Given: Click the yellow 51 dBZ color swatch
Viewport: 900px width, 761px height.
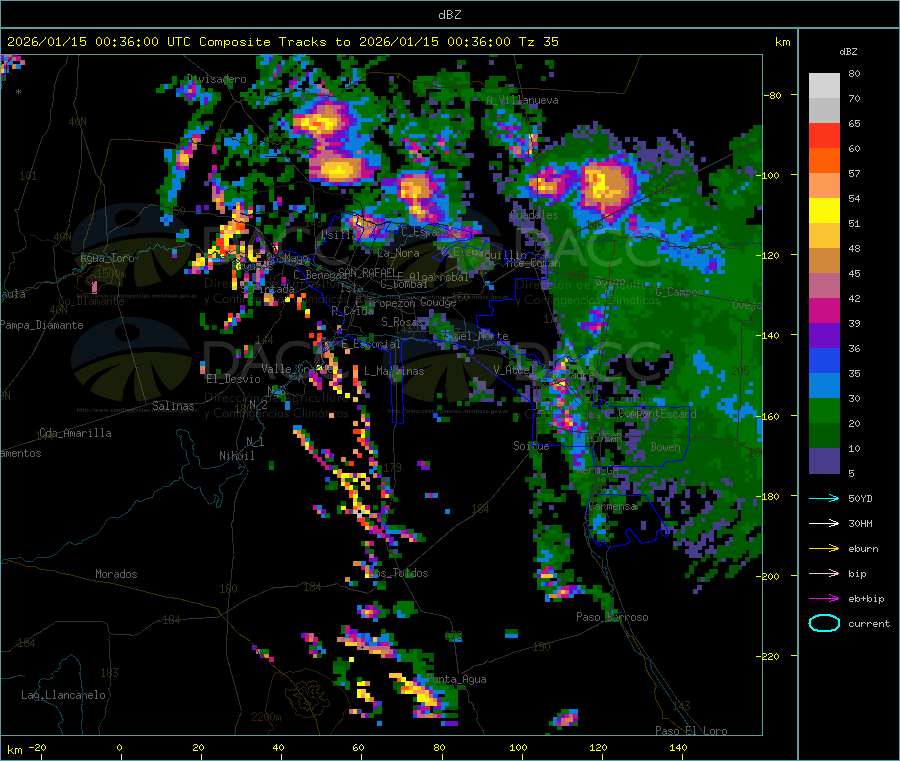Looking at the screenshot, I should click(x=824, y=211).
